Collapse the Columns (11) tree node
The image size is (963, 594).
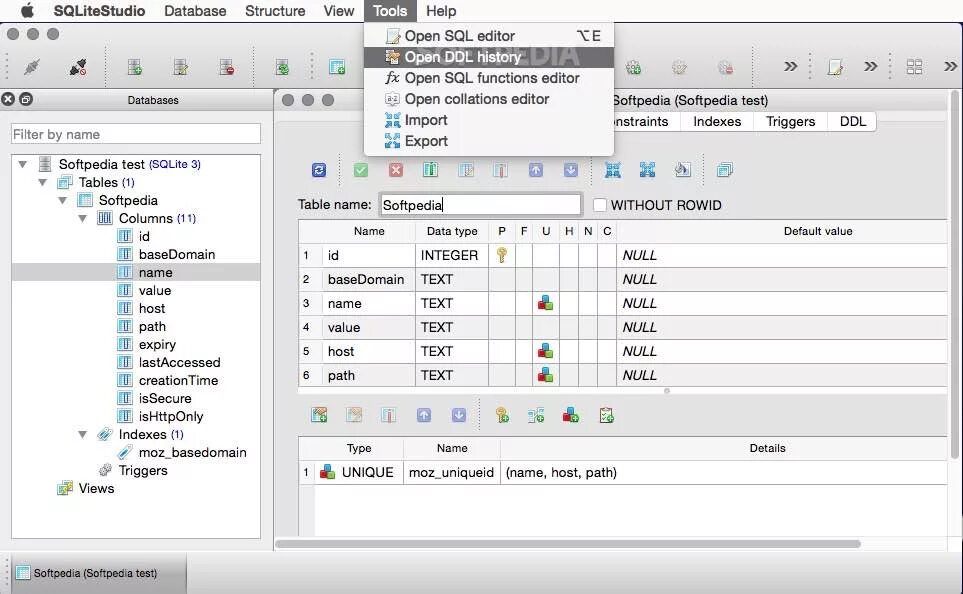point(82,218)
